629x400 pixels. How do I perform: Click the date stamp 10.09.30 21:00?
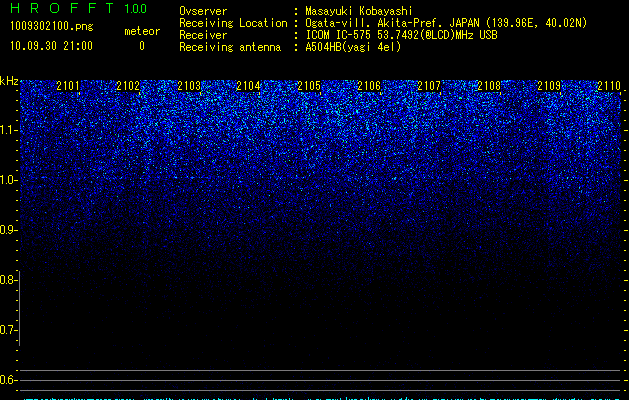pyautogui.click(x=51, y=46)
